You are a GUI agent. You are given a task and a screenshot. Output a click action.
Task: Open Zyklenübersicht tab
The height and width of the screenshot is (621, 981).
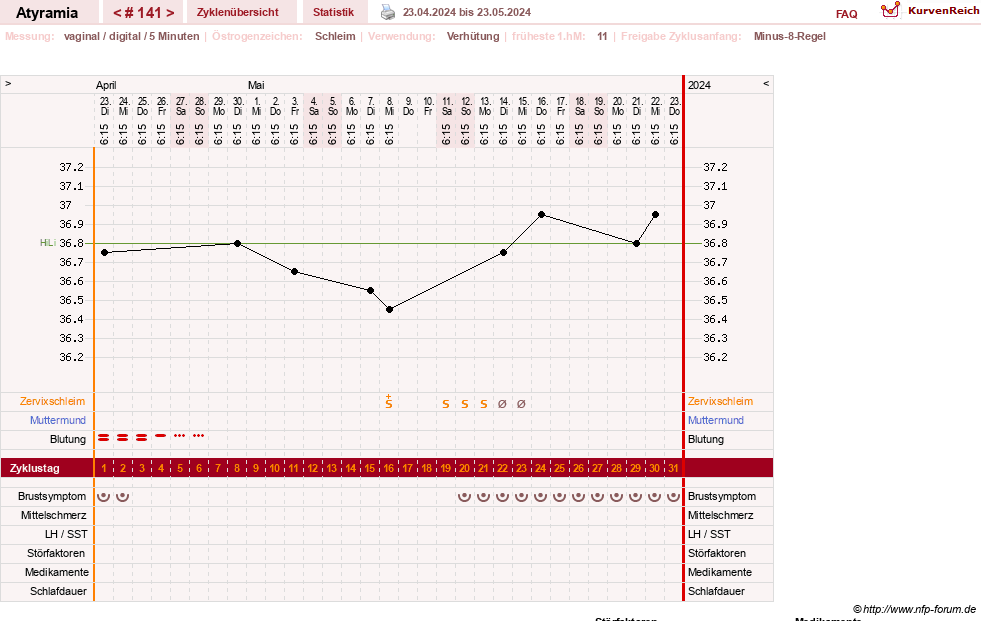point(238,12)
